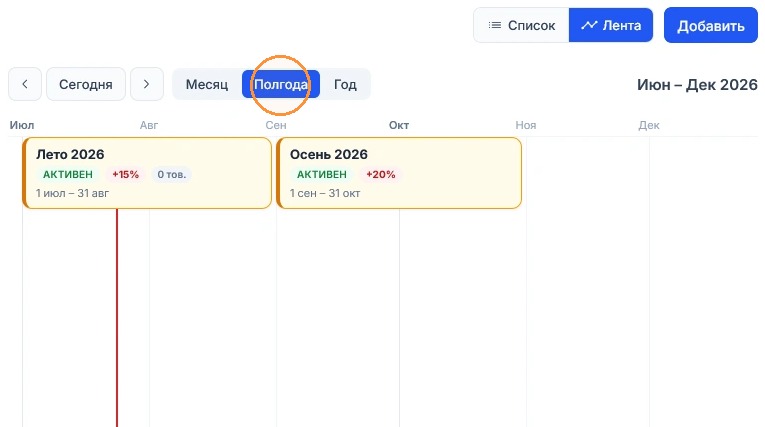Viewport: 765px width, 427px height.
Task: Select the Месяц range tab
Action: click(207, 84)
